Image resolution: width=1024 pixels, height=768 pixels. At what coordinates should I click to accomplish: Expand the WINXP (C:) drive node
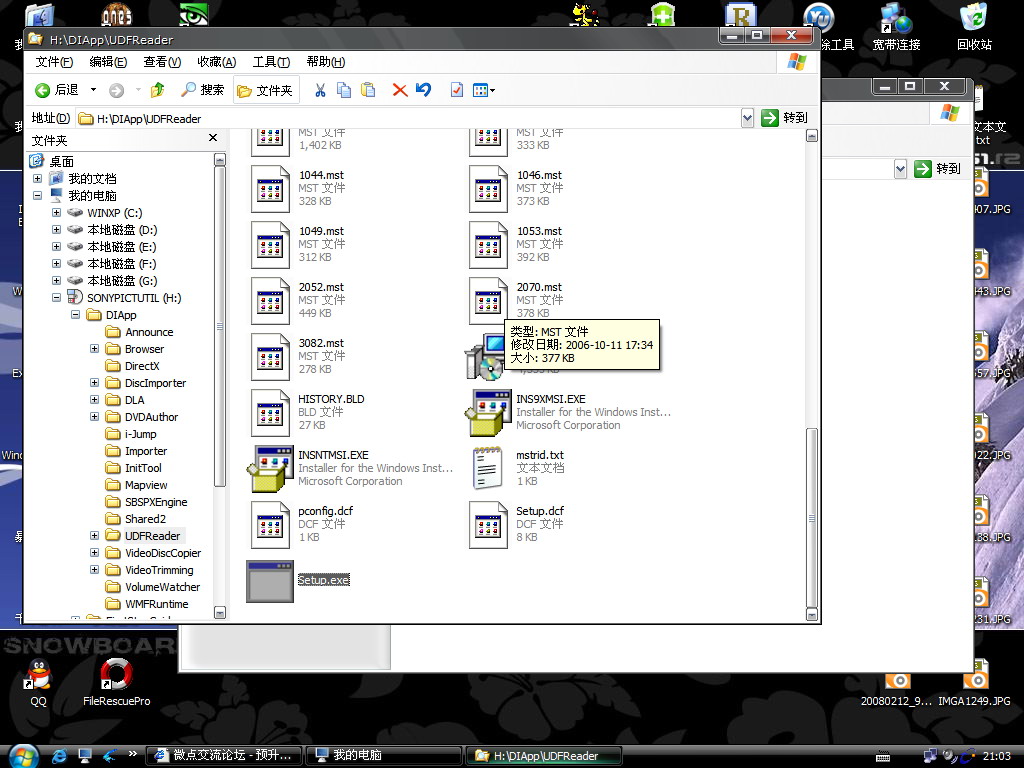[56, 212]
